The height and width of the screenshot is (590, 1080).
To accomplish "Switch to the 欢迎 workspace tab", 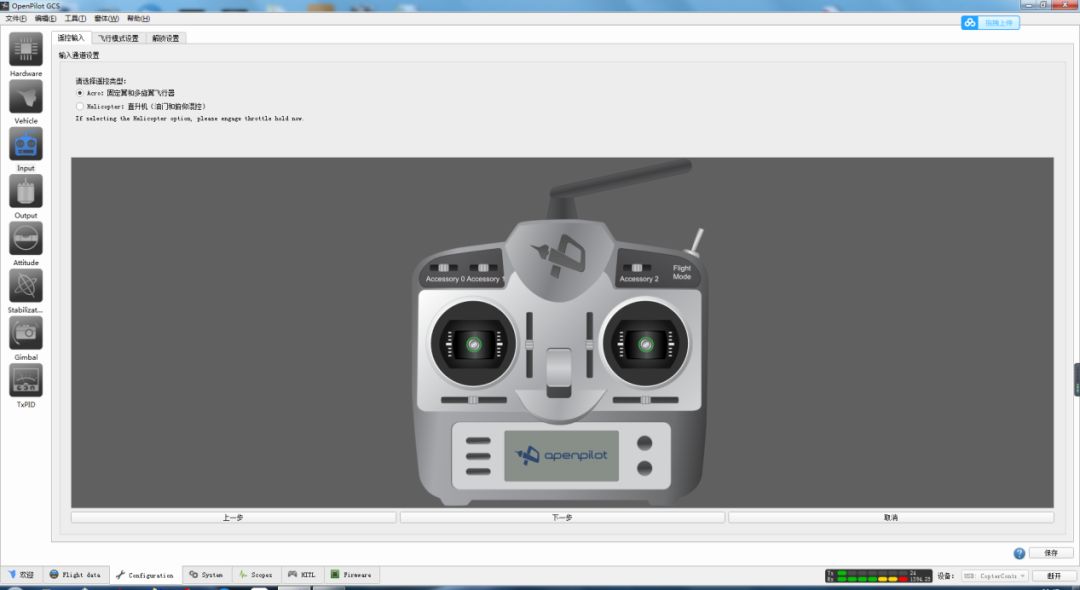I will point(21,574).
